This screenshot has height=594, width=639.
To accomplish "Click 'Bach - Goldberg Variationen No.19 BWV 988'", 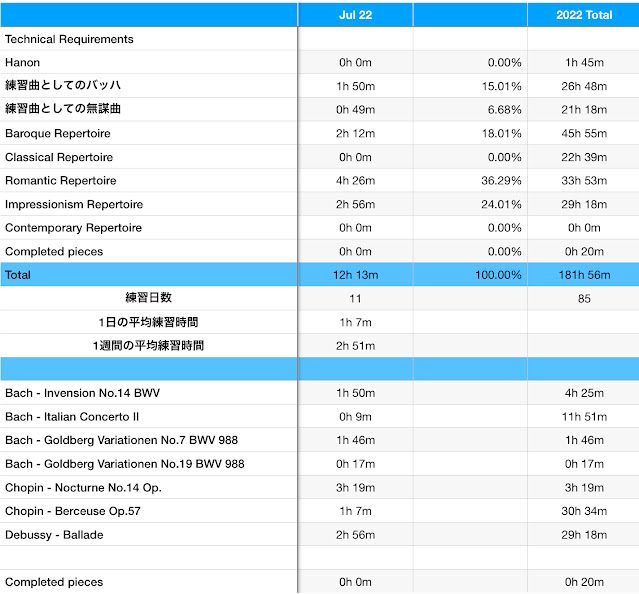I will (125, 464).
